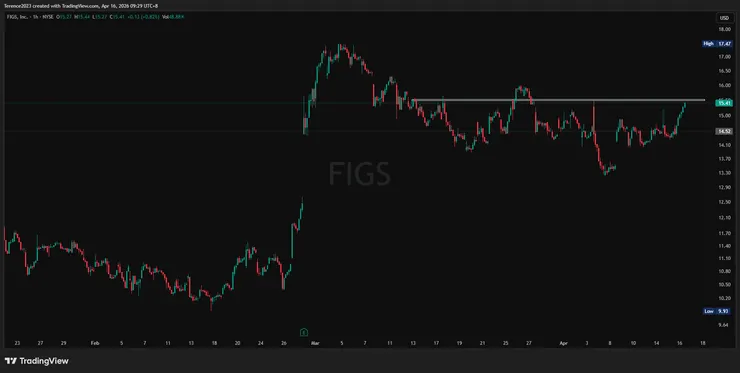
Task: Click the 11.40 price axis label
Action: (x=724, y=246)
